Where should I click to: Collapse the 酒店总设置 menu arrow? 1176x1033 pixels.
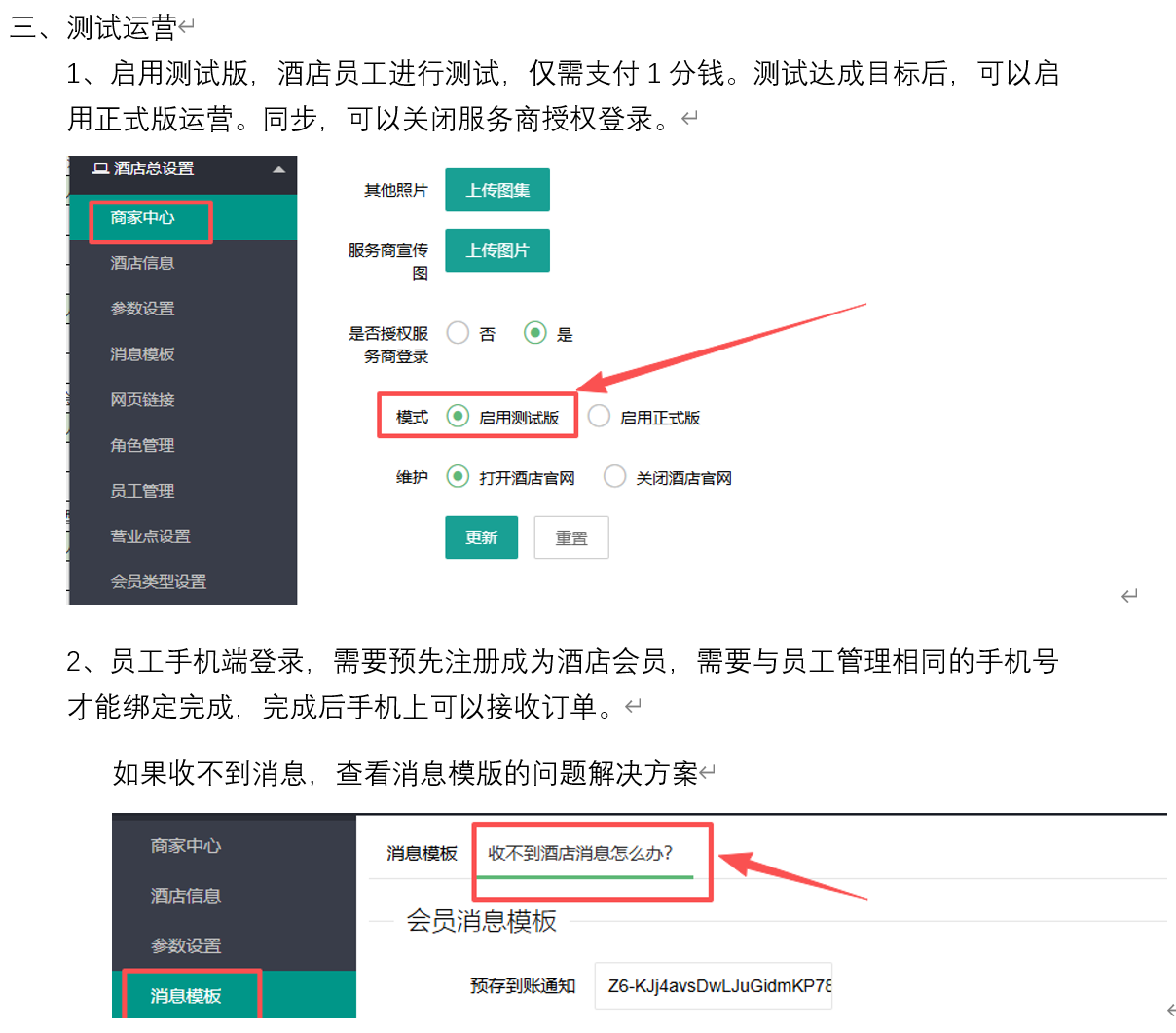(x=278, y=169)
